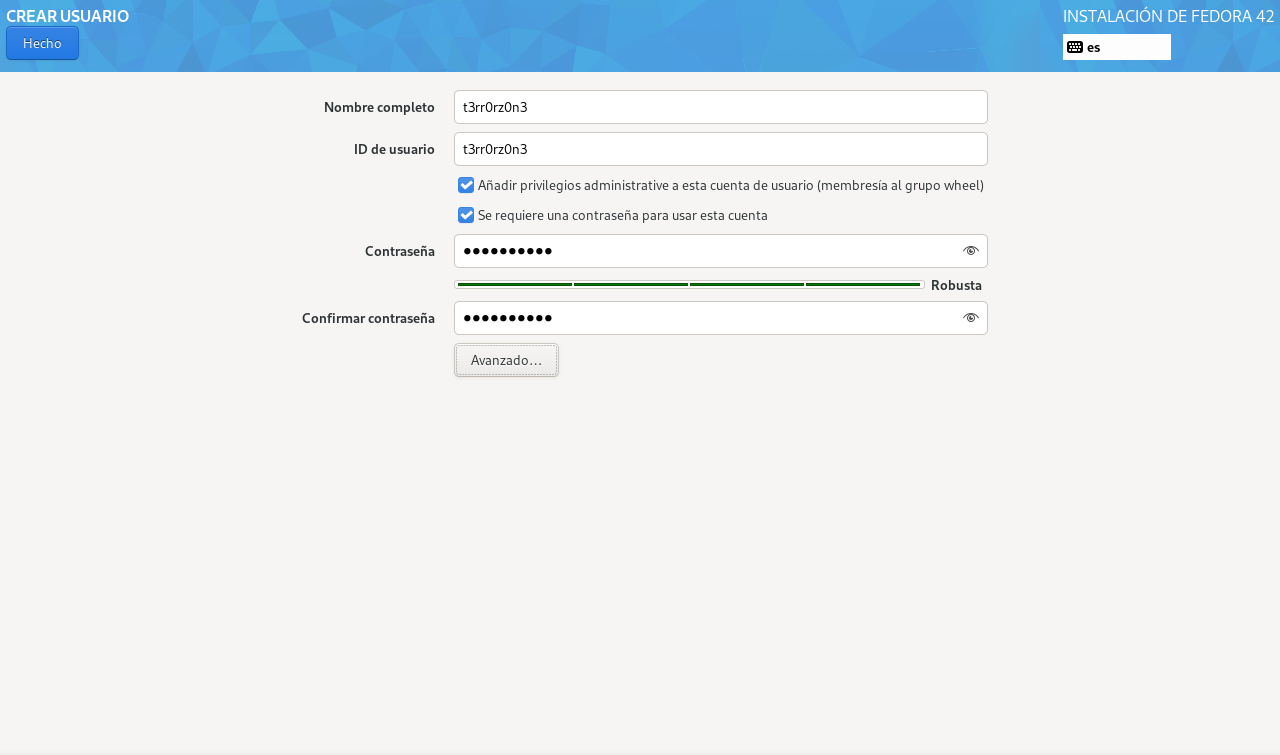
Task: Select the 'es' keyboard layout text
Action: pos(1093,47)
